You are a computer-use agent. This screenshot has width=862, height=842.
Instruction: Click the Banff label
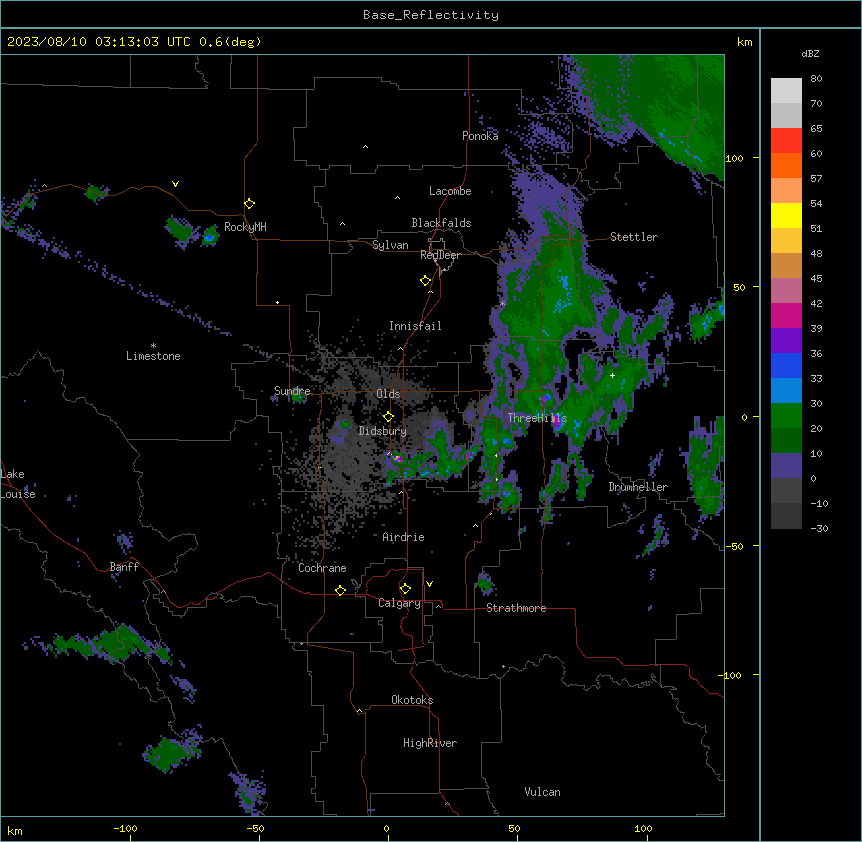(124, 567)
